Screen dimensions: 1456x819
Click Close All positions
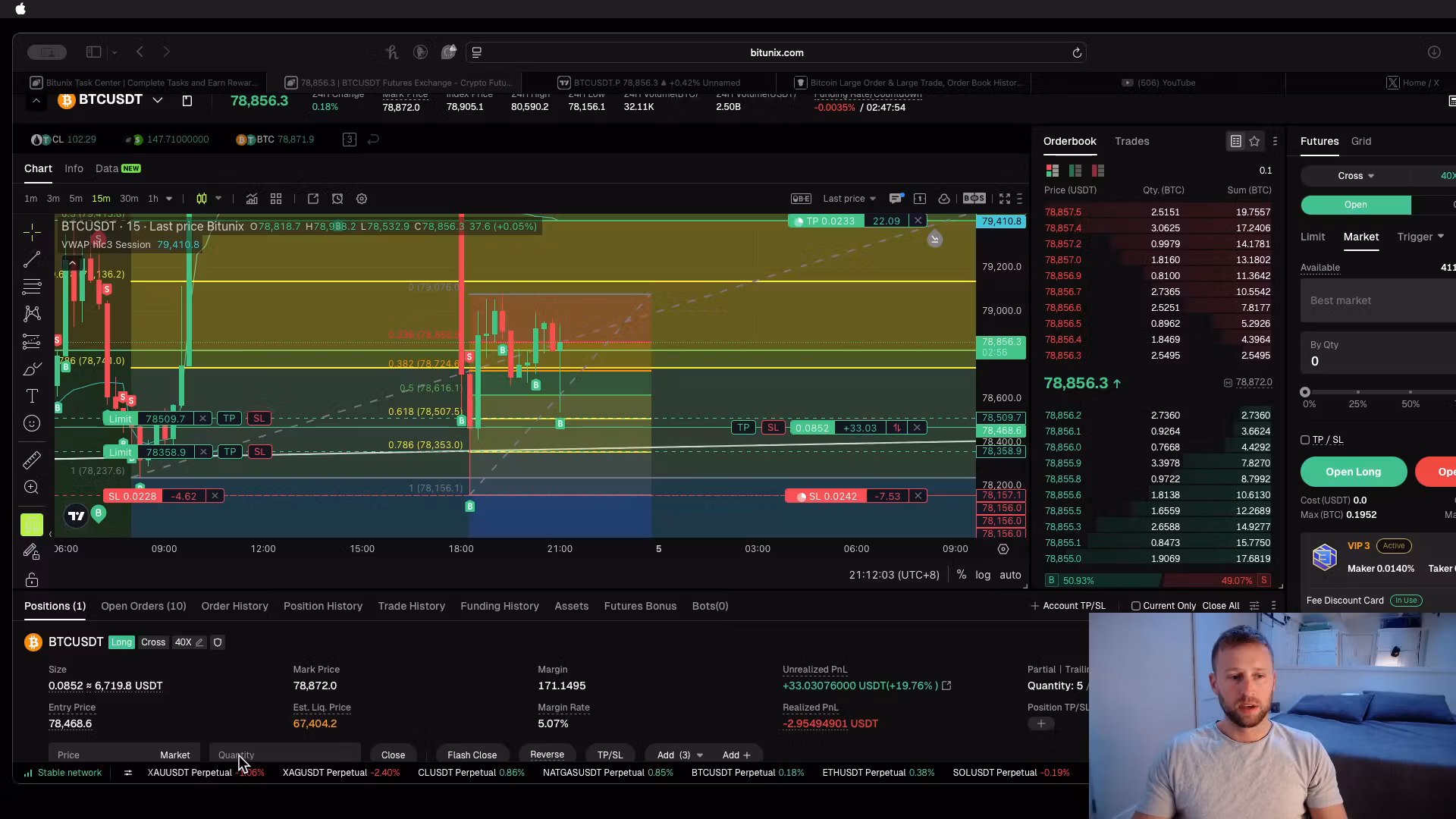(x=1221, y=606)
